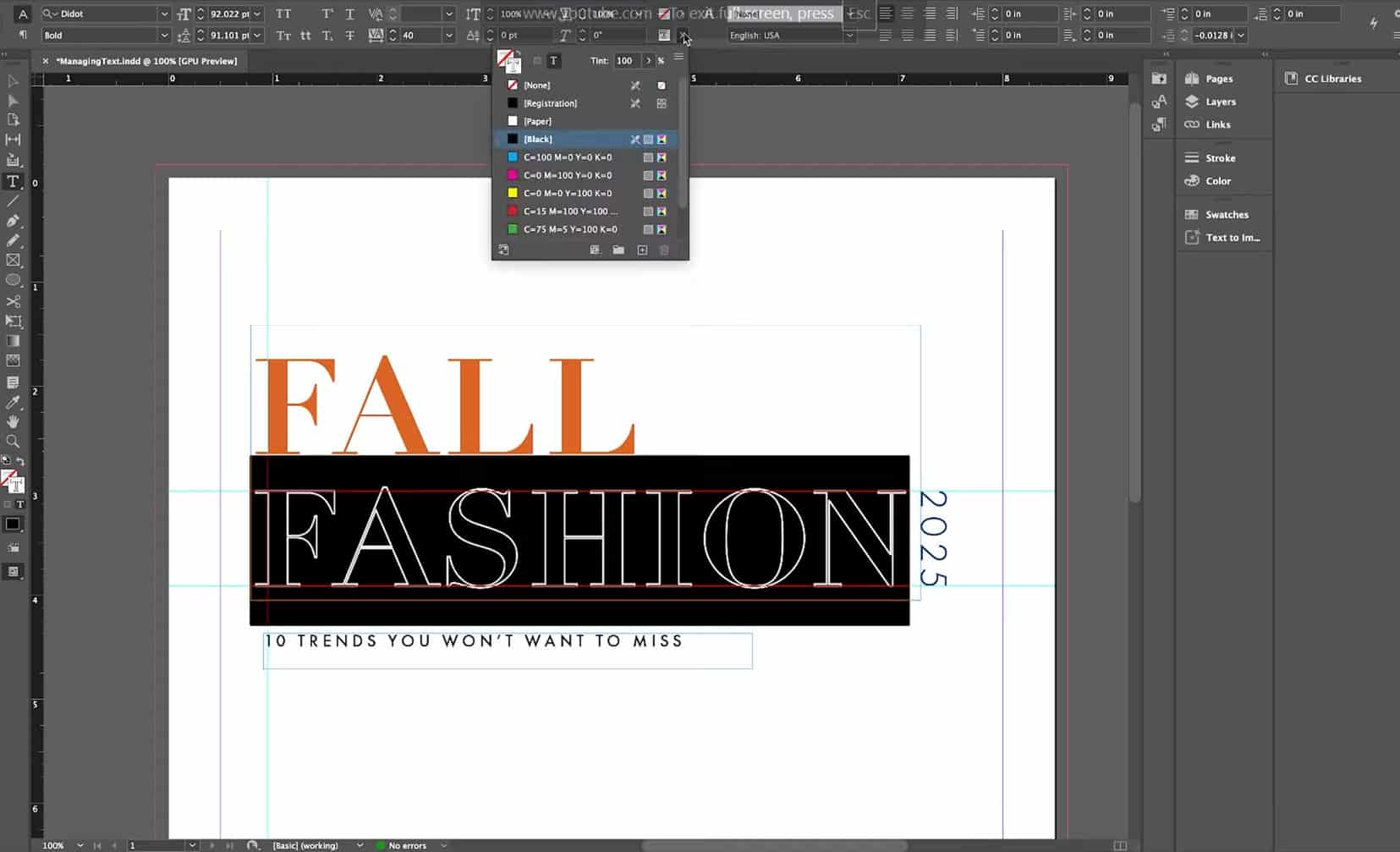Screen dimensions: 1400x852
Task: Activate the Eyedropper tool
Action: coord(14,403)
